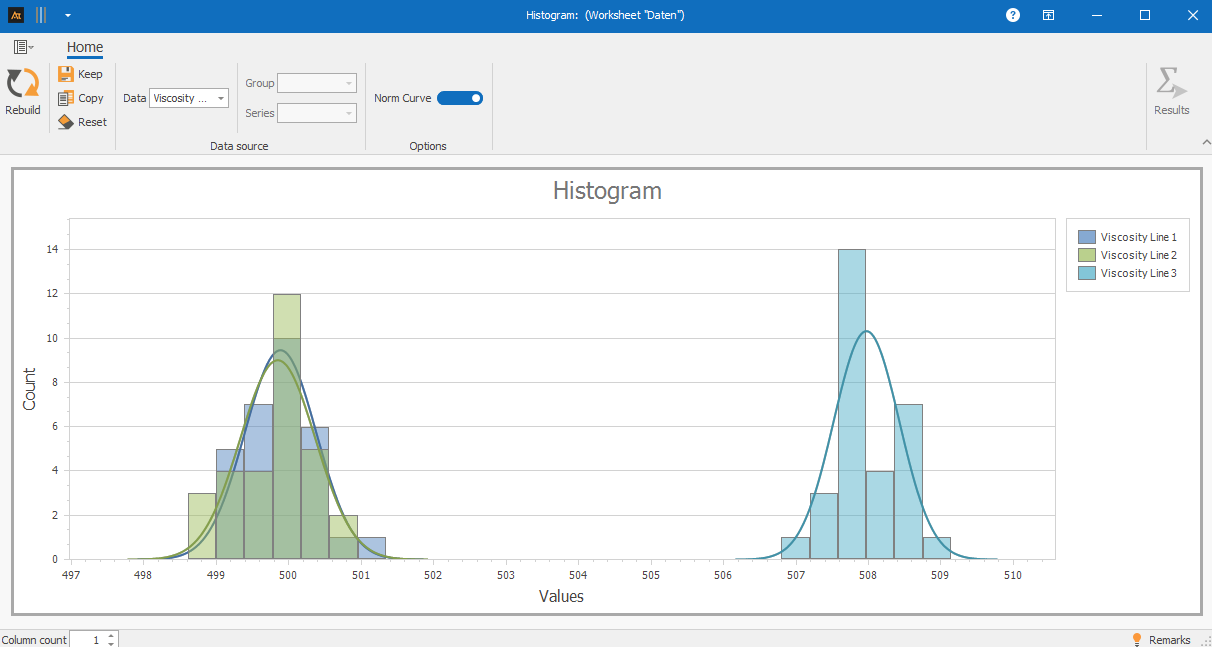Click the help question mark icon
The image size is (1212, 647).
(1013, 15)
